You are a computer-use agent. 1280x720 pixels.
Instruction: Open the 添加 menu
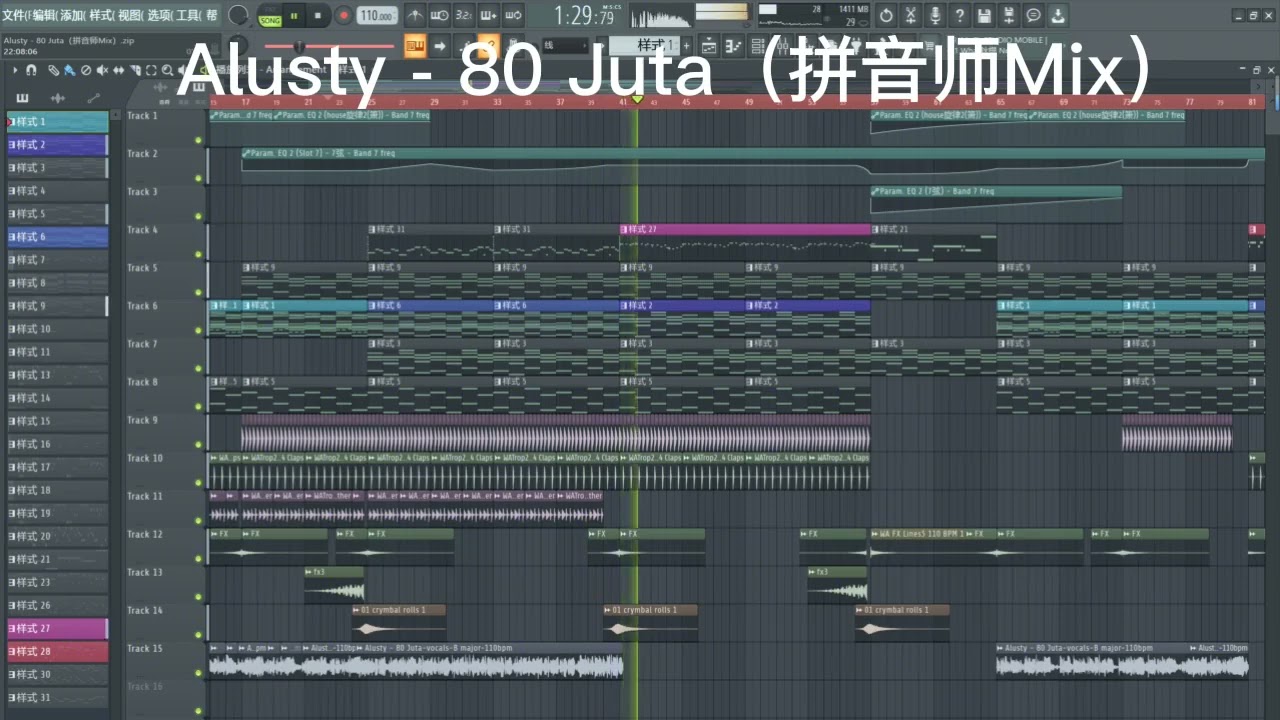[72, 15]
